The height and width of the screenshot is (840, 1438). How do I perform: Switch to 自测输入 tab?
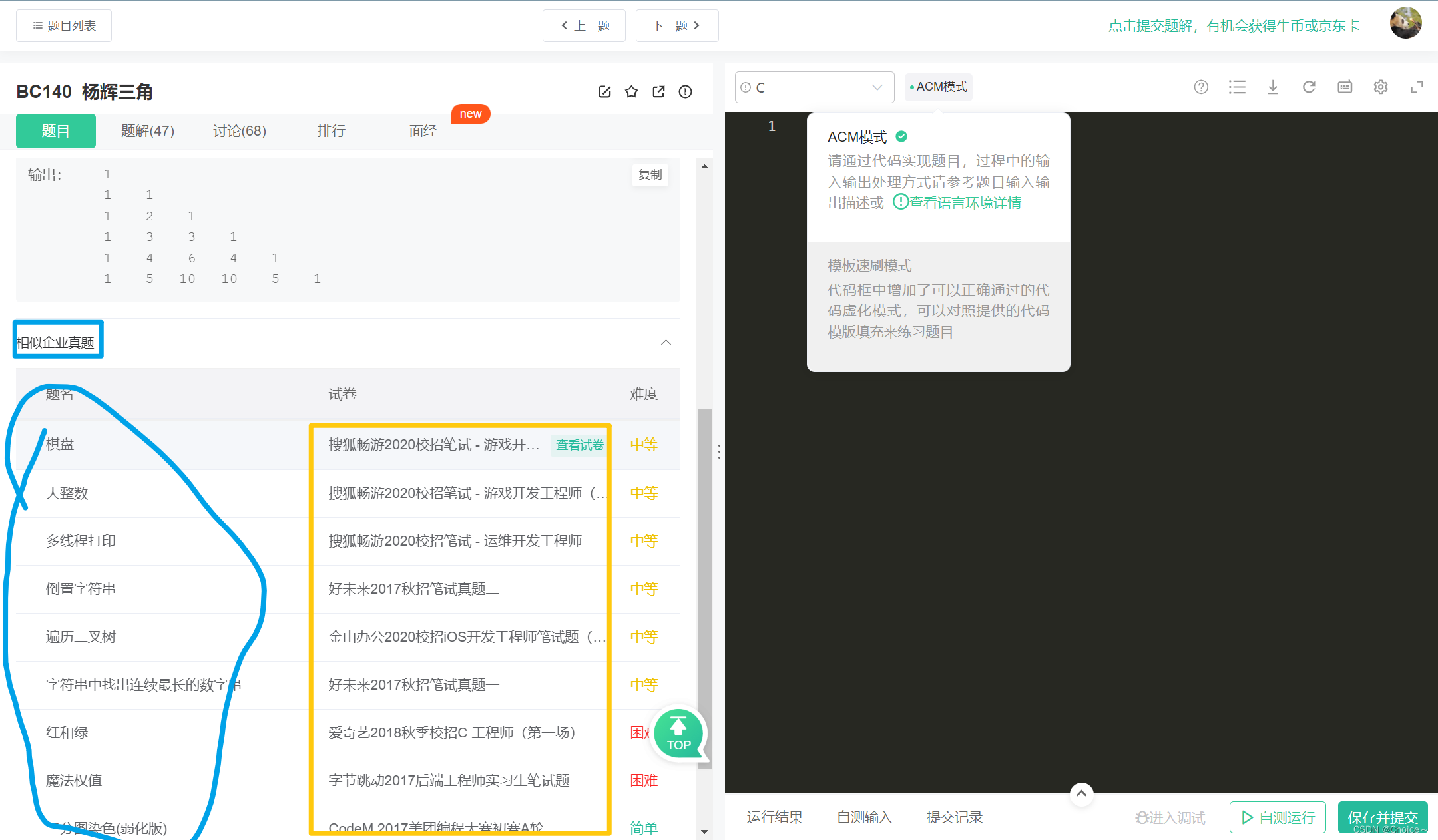pos(864,817)
